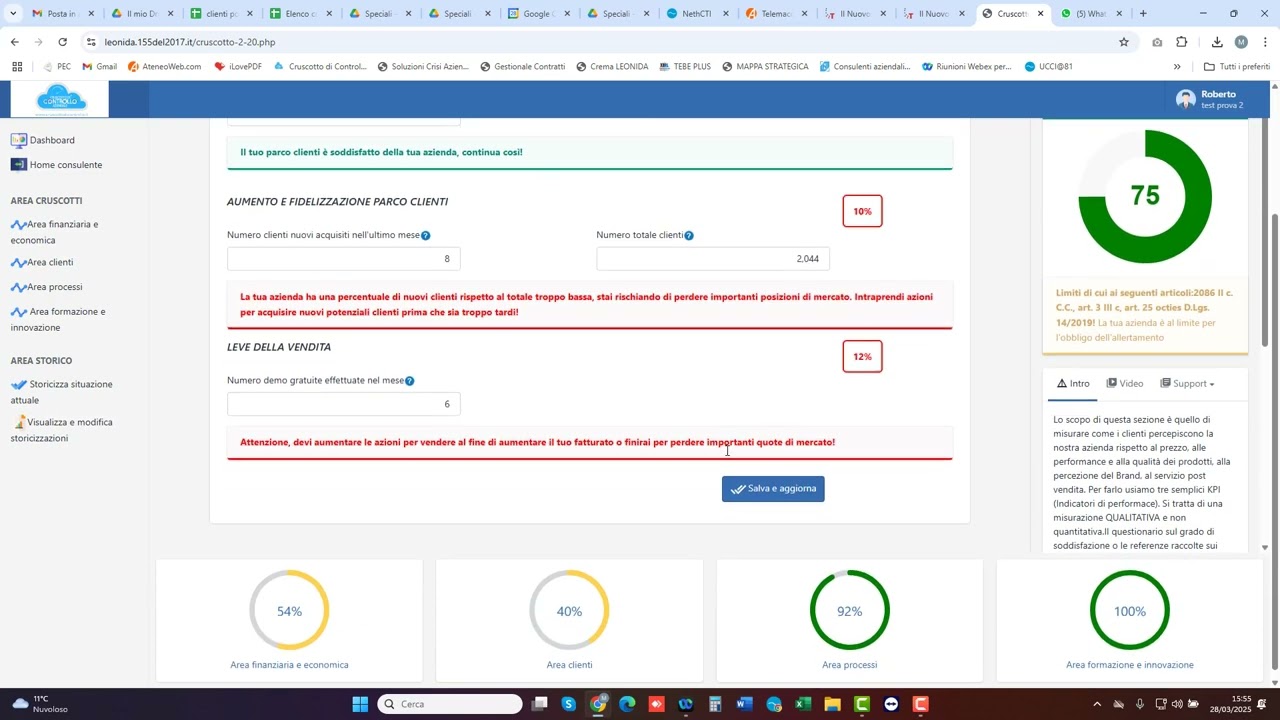Bookmark this page with star icon

tap(1124, 42)
